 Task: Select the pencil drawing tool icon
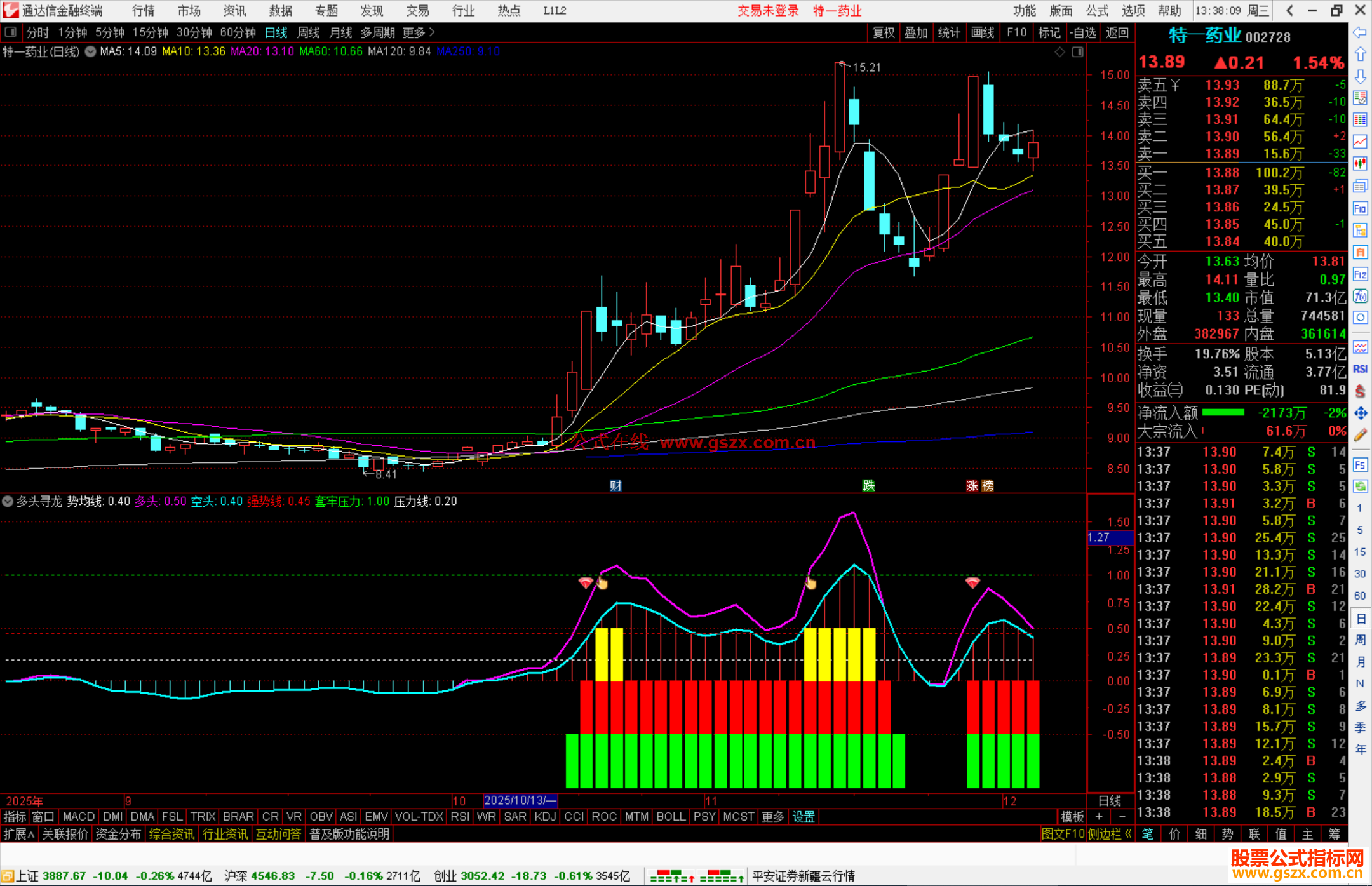point(1360,436)
